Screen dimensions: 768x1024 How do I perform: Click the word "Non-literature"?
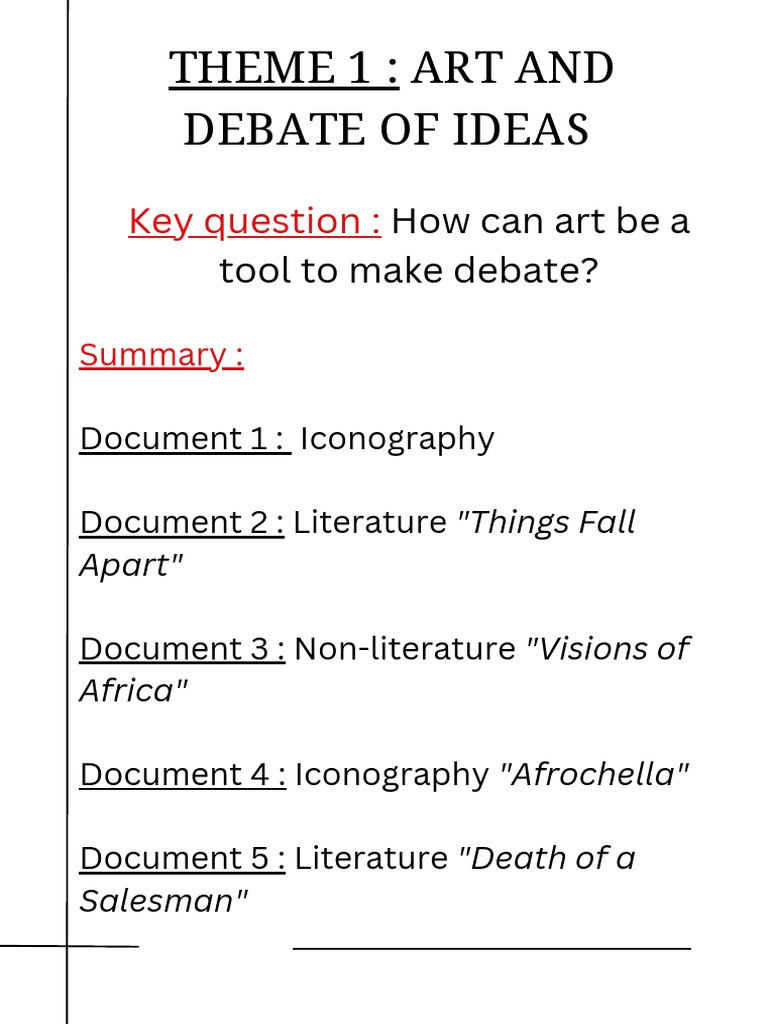pyautogui.click(x=405, y=648)
